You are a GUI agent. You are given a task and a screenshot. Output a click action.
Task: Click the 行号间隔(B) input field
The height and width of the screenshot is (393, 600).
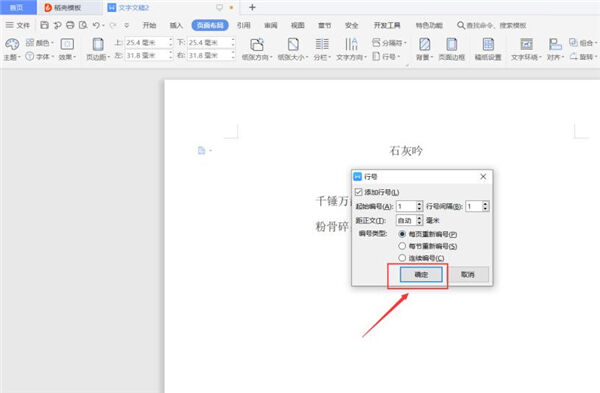click(474, 206)
